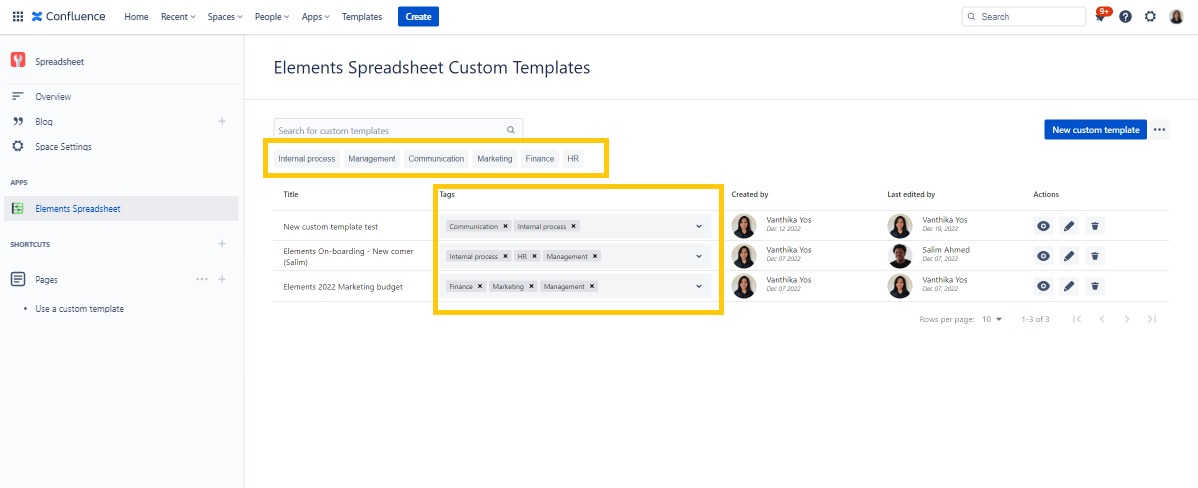Image resolution: width=1198 pixels, height=488 pixels.
Task: Preview the Elements On-boarding template
Action: (1043, 256)
